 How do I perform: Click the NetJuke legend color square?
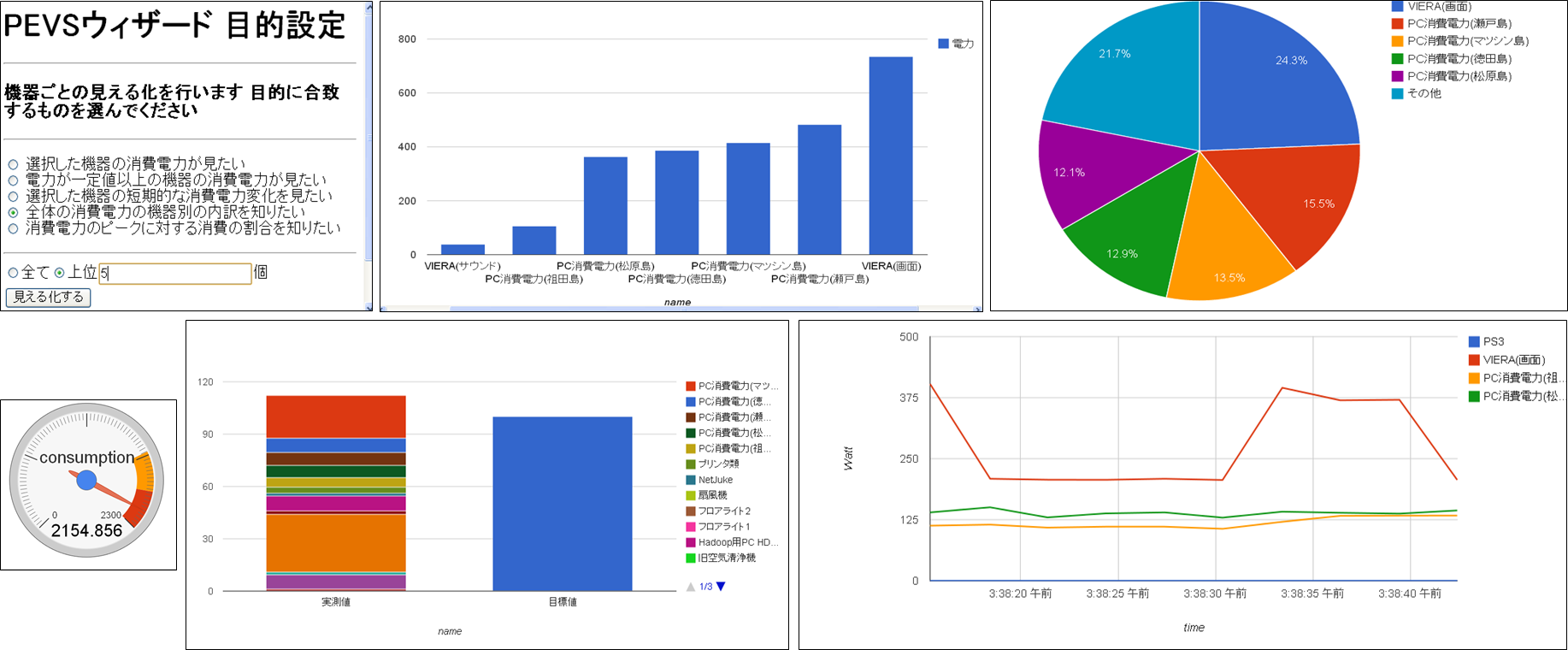pos(691,480)
